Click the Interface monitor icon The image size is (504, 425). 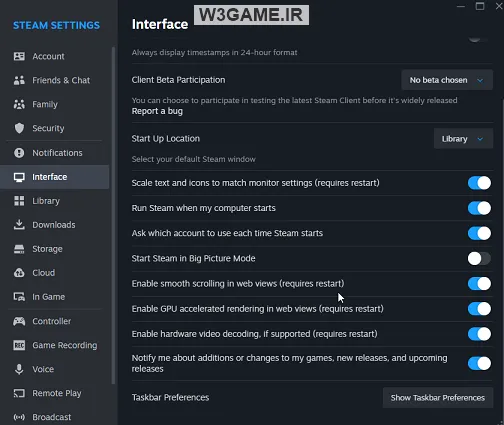pos(19,177)
